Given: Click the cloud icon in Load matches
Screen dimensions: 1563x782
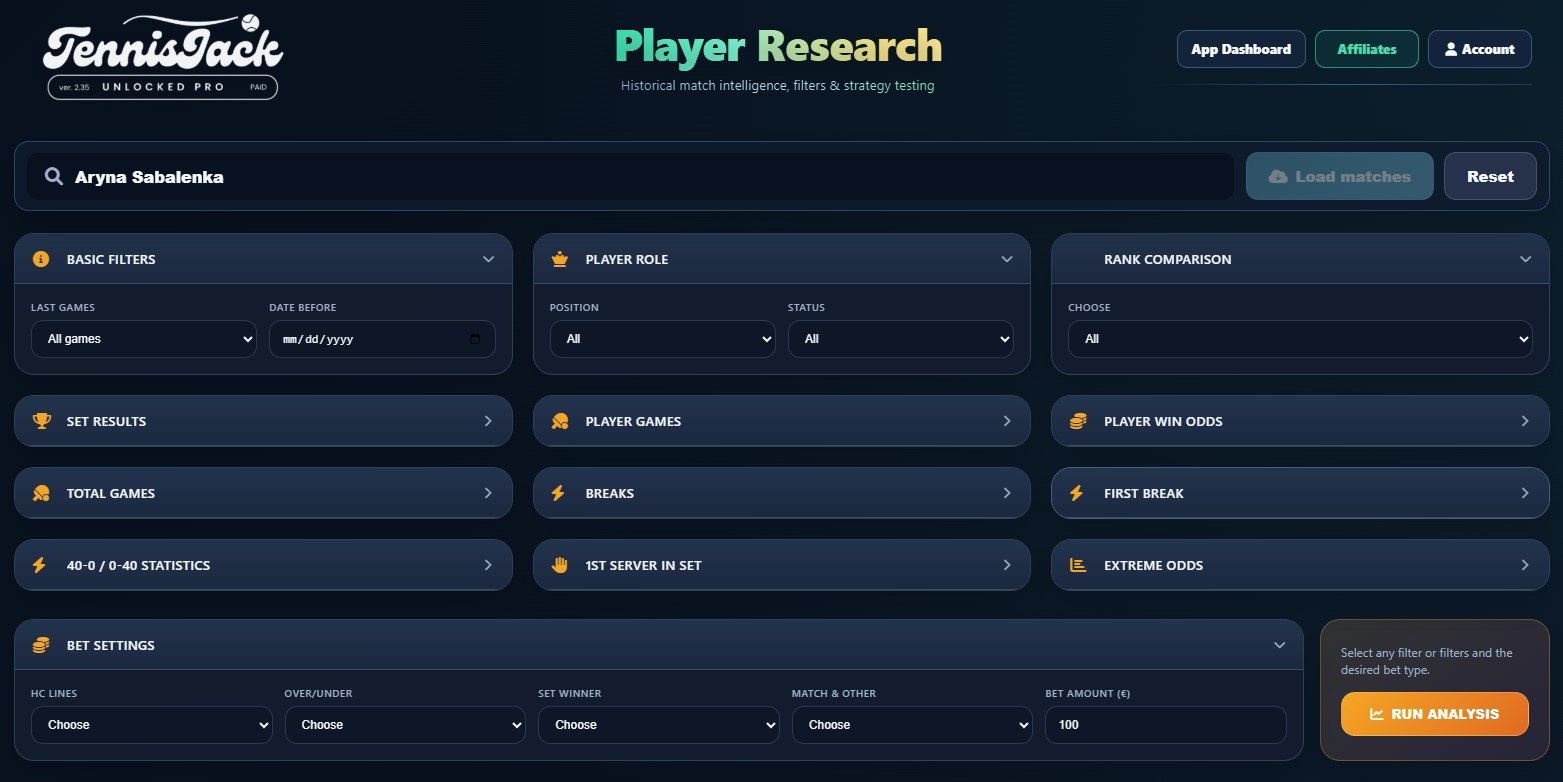Looking at the screenshot, I should tap(1278, 176).
